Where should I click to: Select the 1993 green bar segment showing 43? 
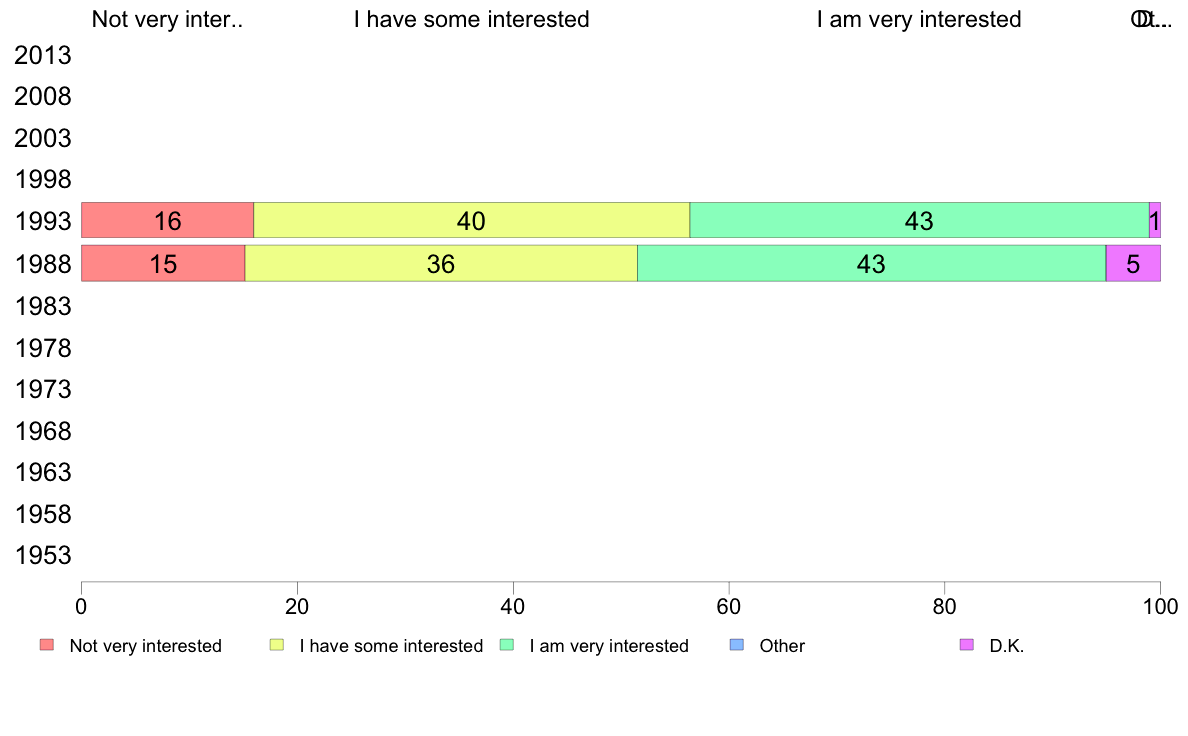coord(919,221)
